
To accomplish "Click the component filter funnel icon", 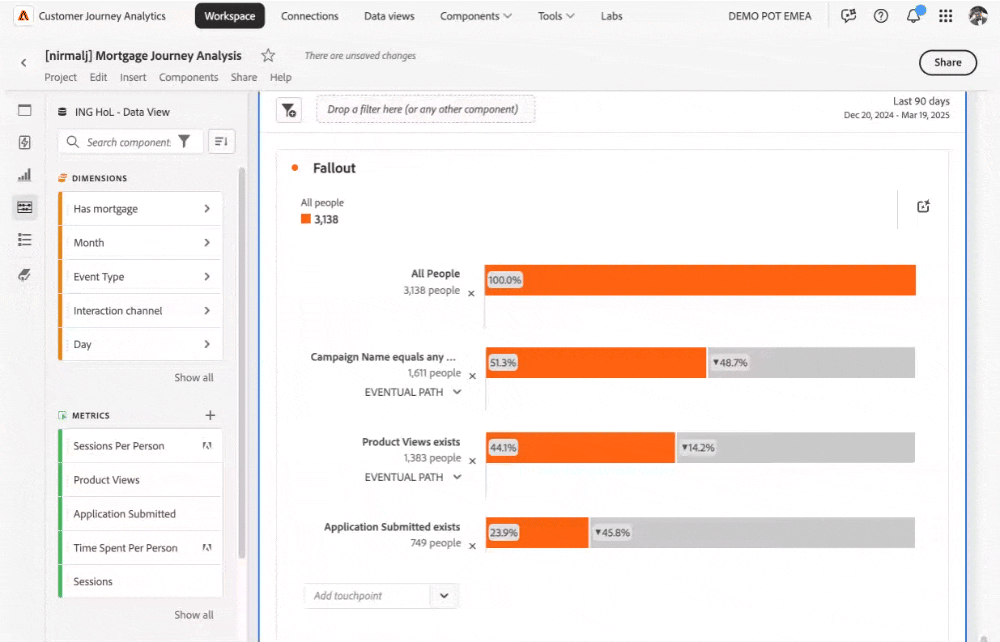I will point(184,142).
